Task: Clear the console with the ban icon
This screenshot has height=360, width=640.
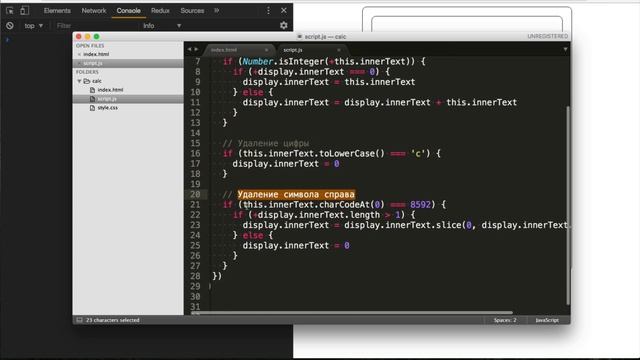Action: [10, 25]
